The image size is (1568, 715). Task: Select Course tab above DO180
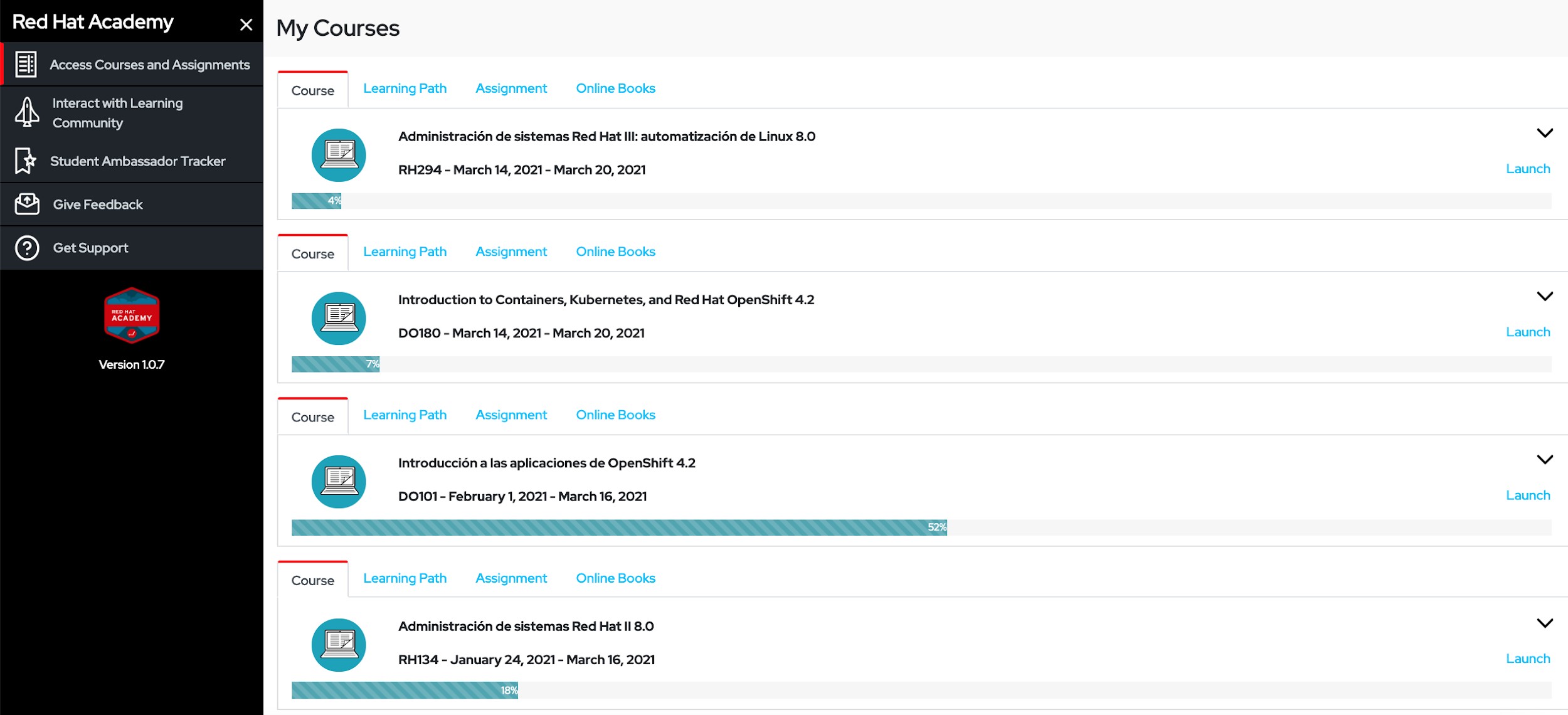click(313, 253)
